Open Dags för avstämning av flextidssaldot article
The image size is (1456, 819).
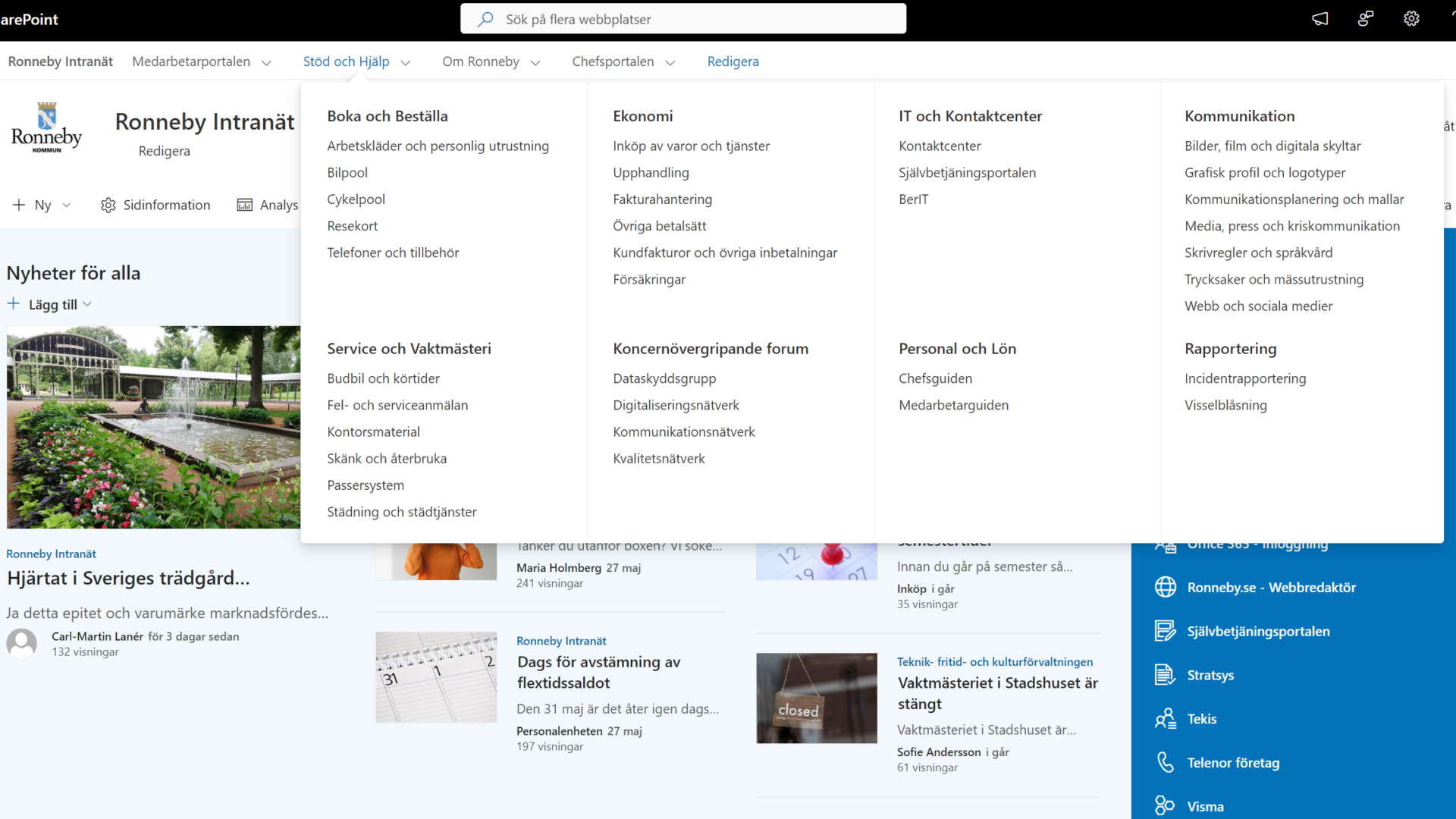tap(599, 672)
